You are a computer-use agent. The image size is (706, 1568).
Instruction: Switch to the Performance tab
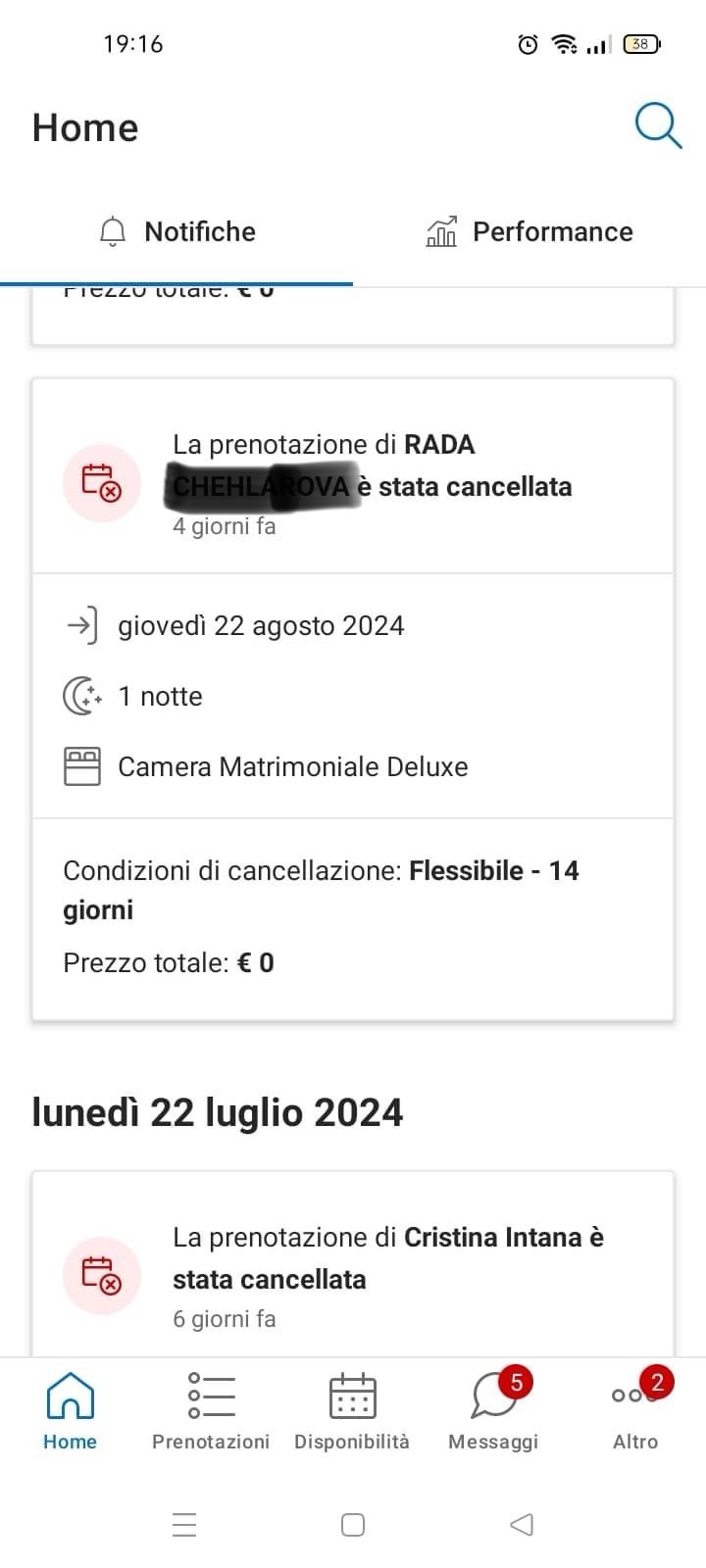tap(529, 232)
